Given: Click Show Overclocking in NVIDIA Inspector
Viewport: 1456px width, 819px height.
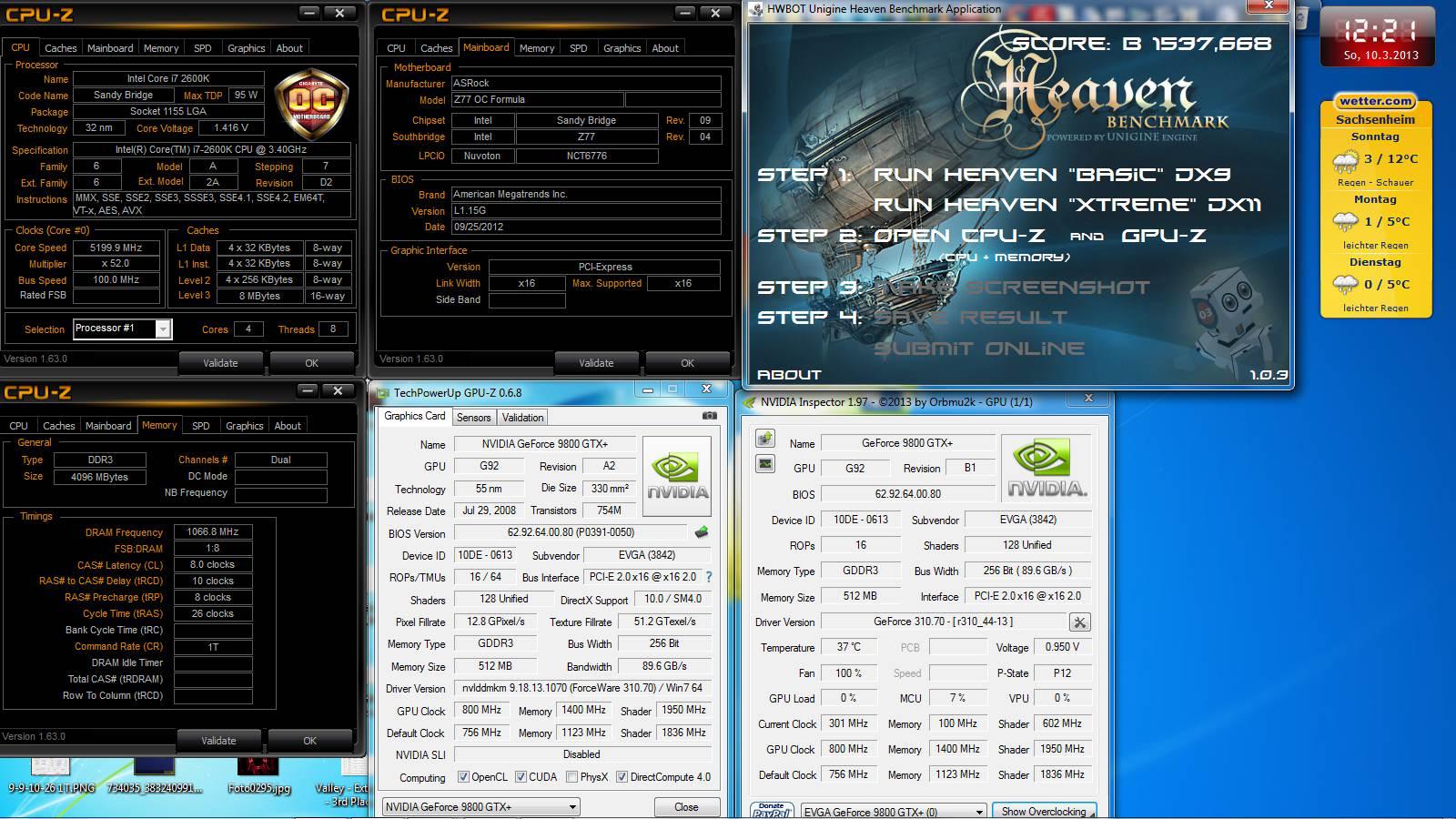Looking at the screenshot, I should pos(1044,811).
